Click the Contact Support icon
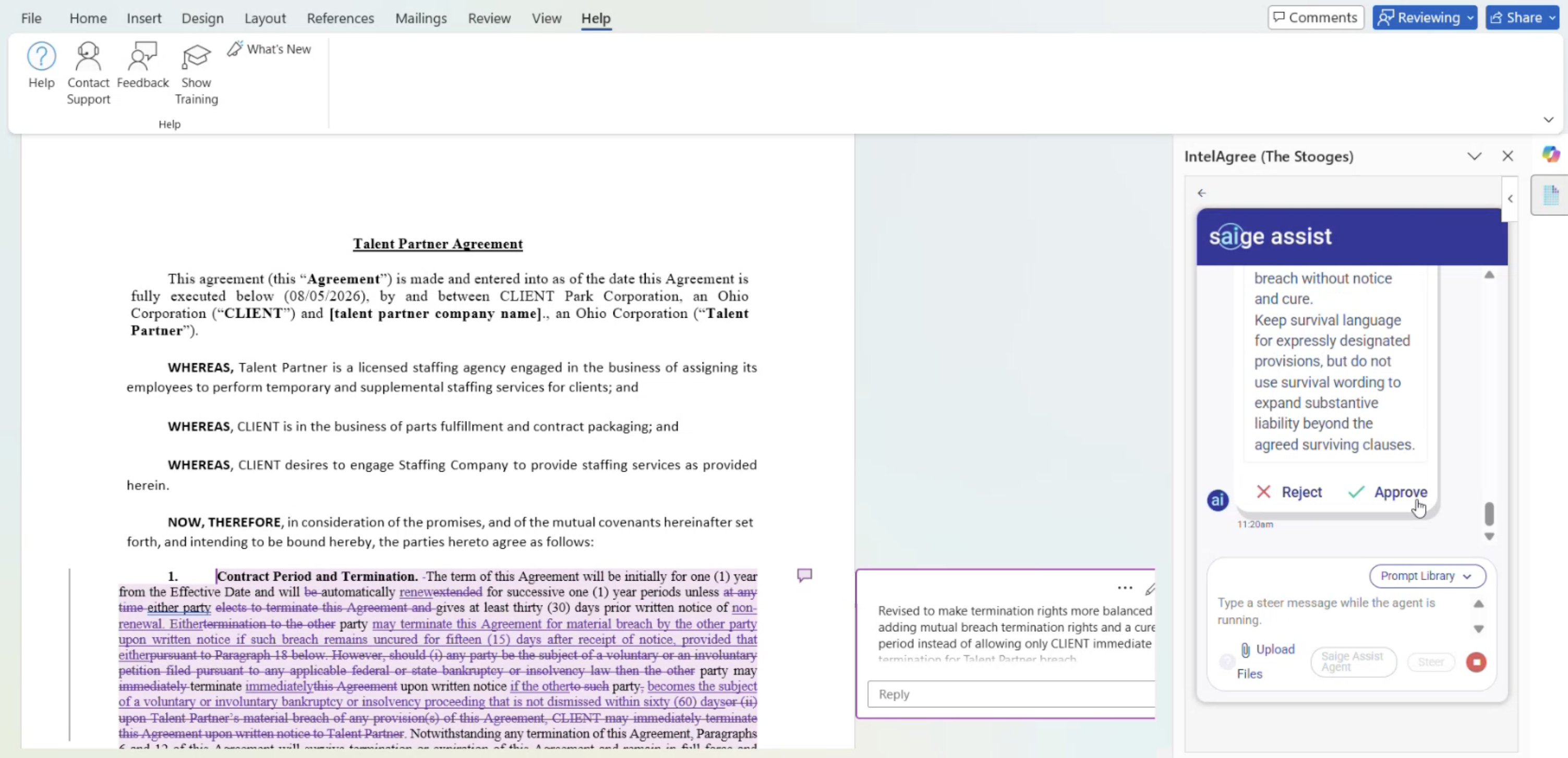Screen dimensions: 1568x758 click(x=88, y=73)
